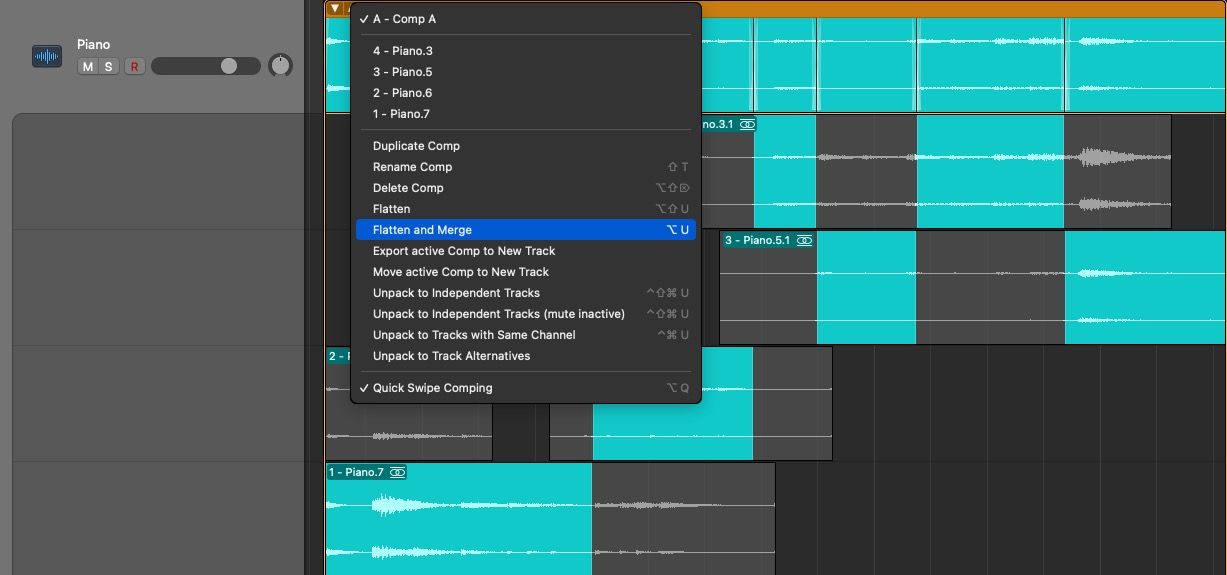Screen dimensions: 1227x575
Task: Solo the Piano track with S button
Action: (x=108, y=67)
